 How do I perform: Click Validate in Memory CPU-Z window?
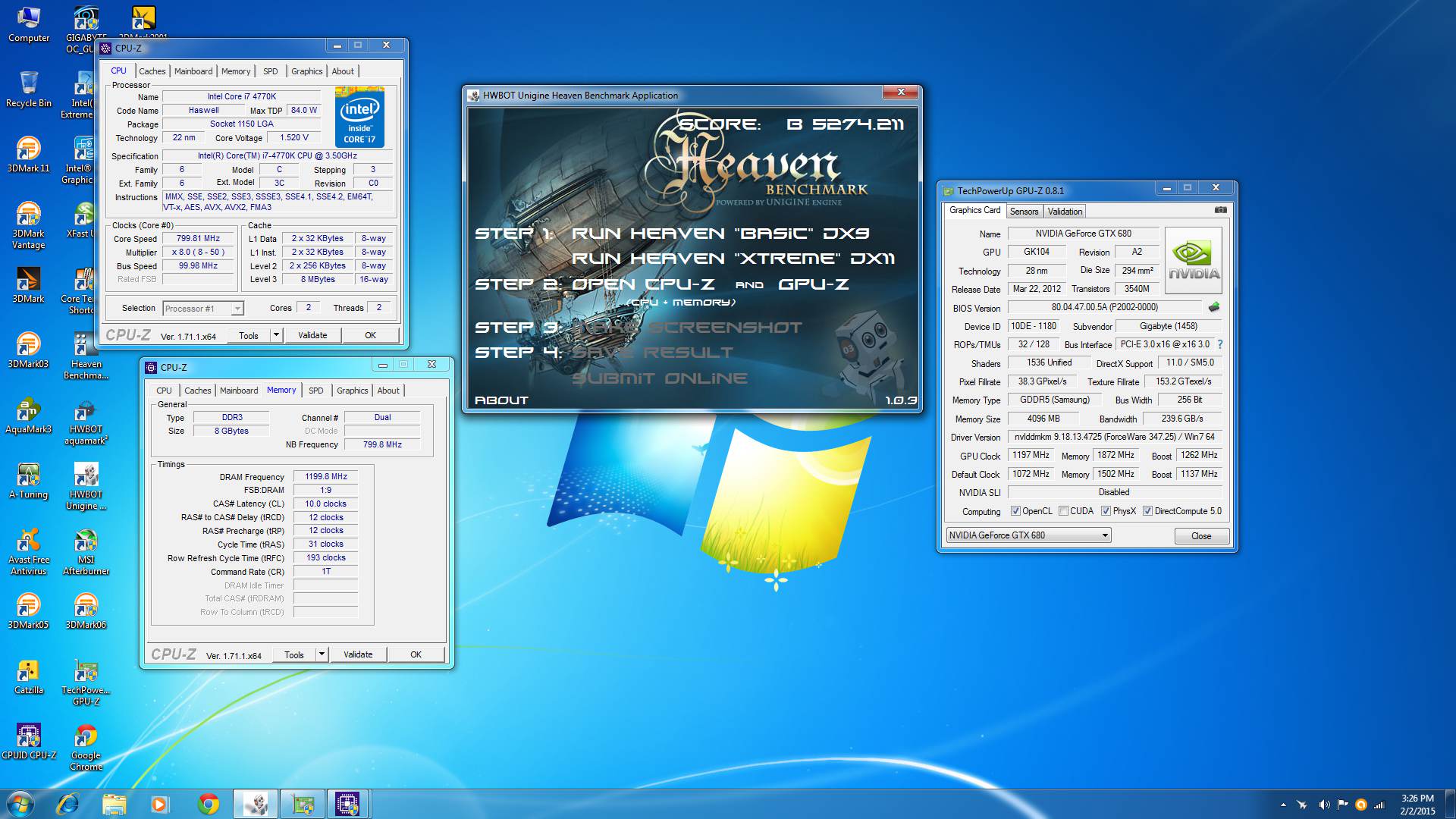pos(358,654)
